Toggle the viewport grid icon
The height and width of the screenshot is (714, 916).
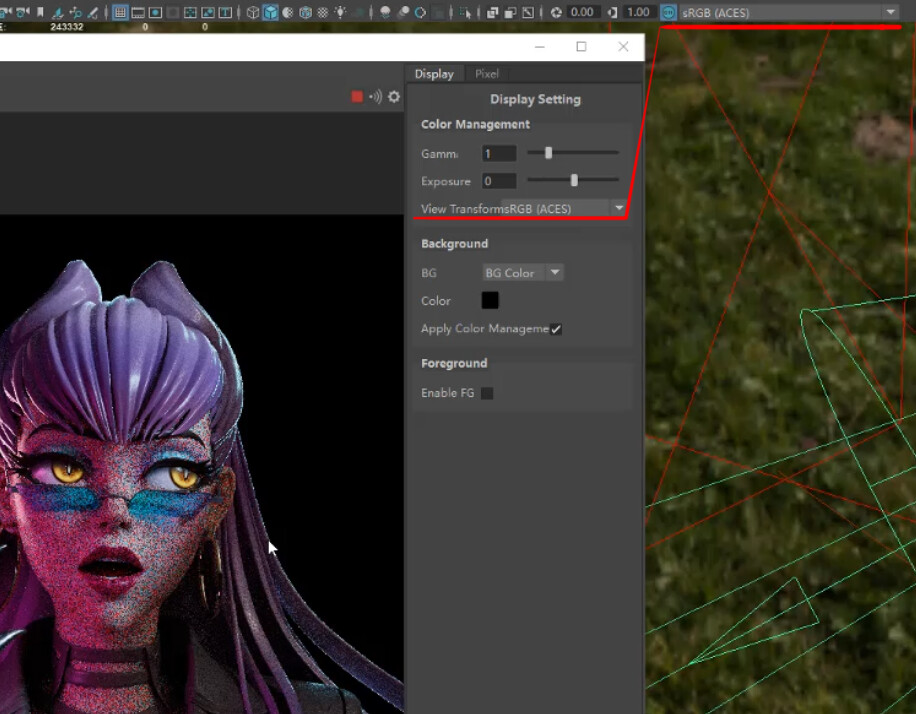pos(120,13)
